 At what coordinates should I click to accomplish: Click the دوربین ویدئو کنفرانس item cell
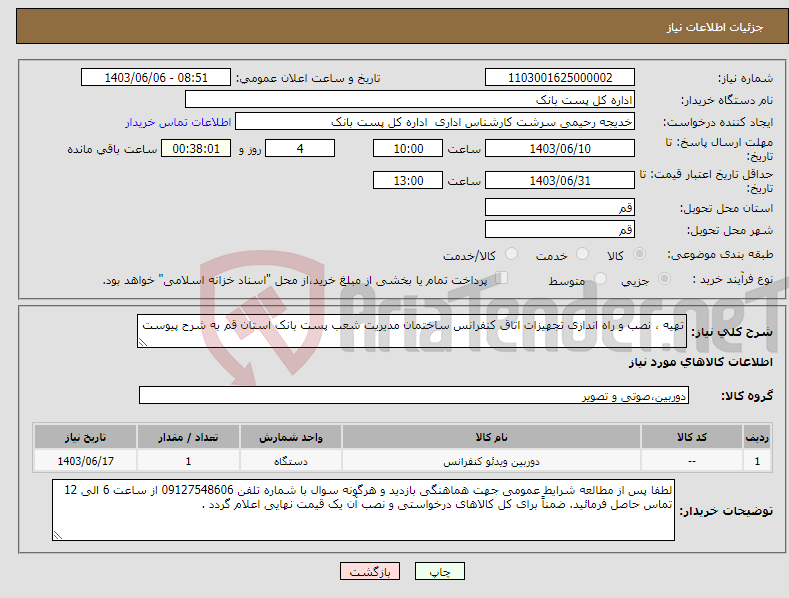point(491,461)
